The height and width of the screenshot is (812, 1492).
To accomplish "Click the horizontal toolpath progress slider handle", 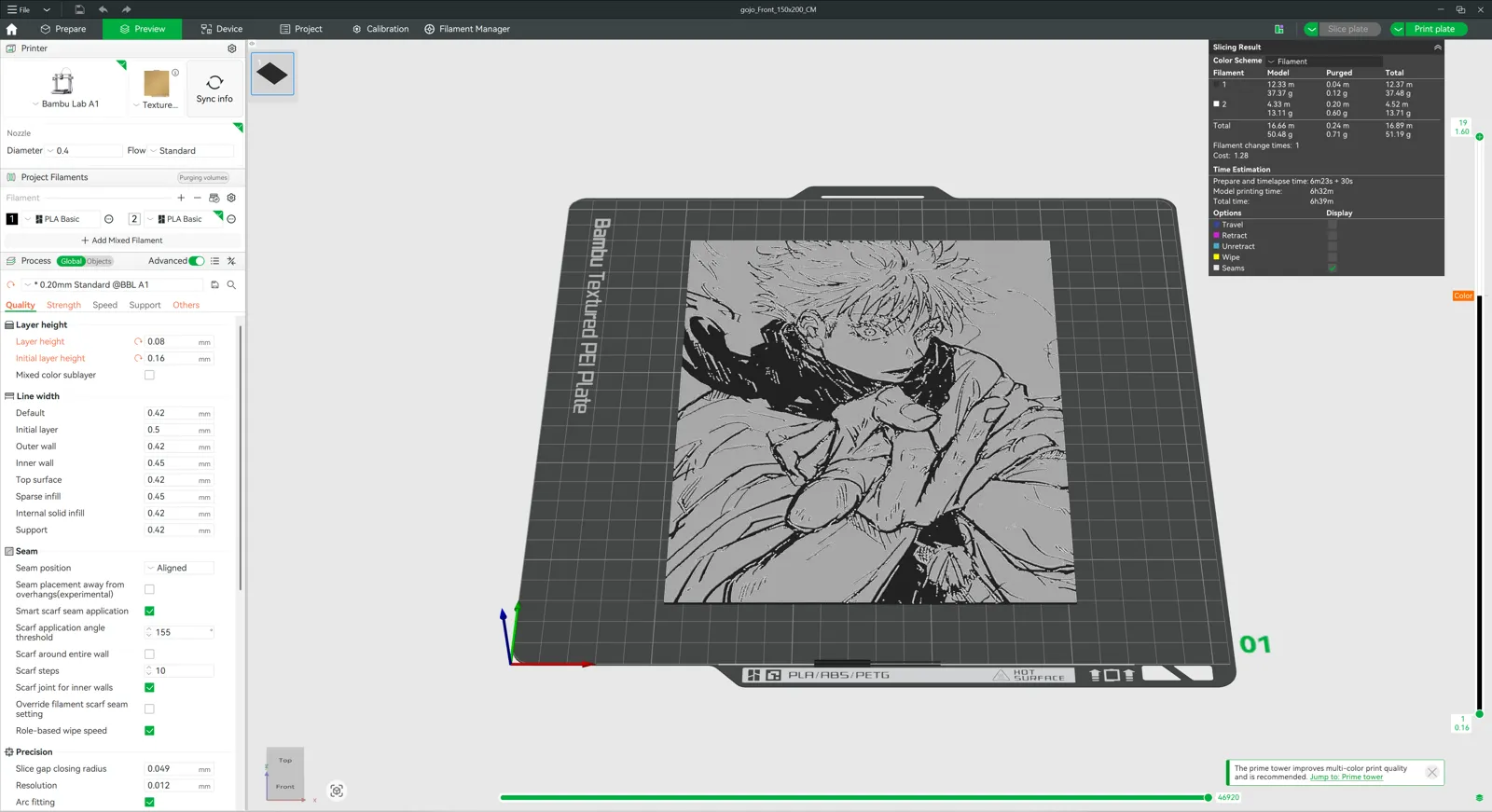I will 1208,798.
